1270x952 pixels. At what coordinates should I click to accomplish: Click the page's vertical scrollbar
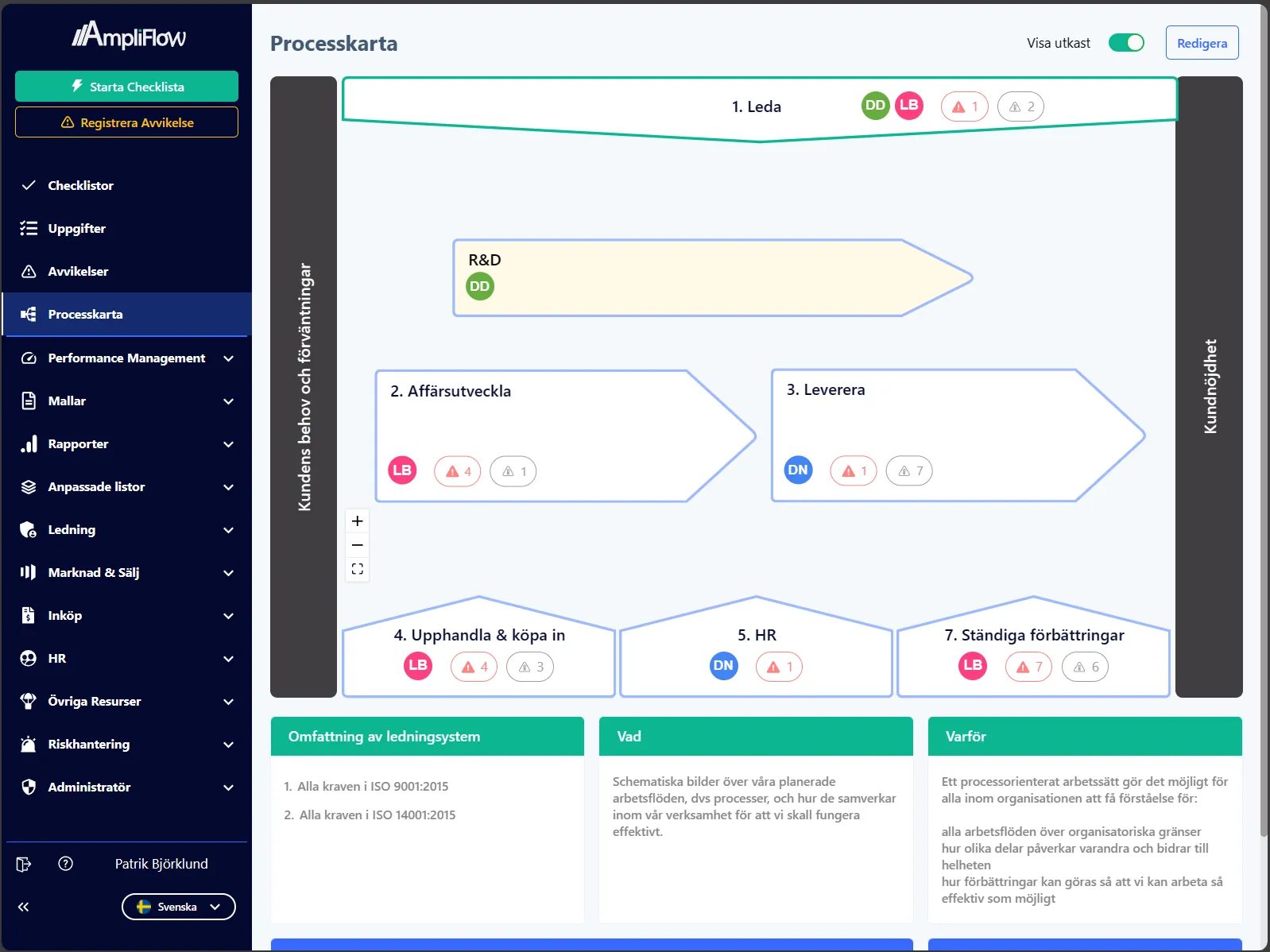tap(1264, 477)
